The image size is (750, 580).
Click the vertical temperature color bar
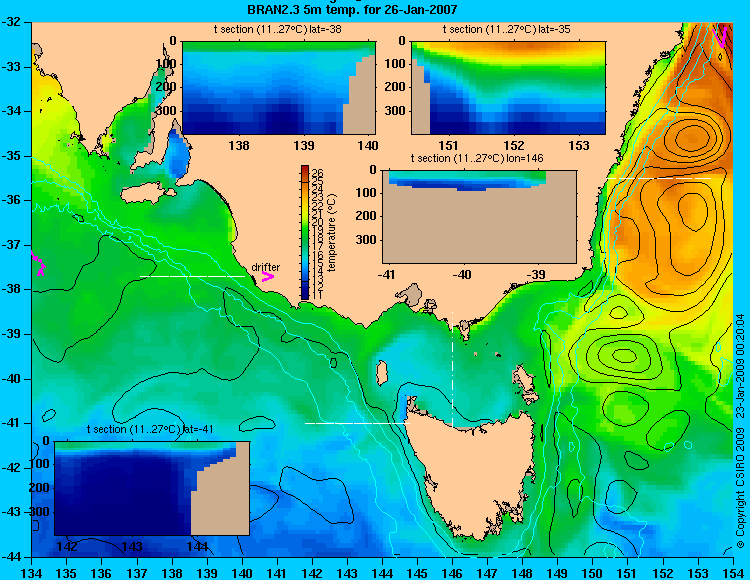[305, 232]
